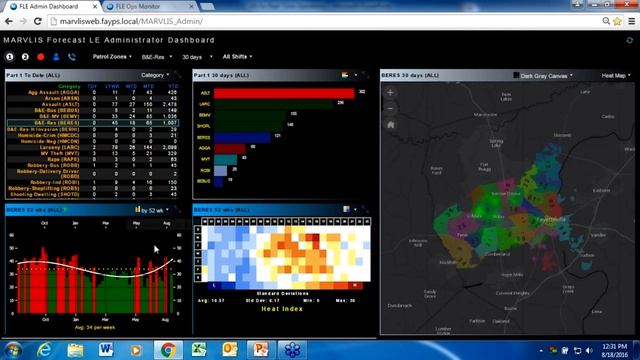This screenshot has height=360, width=640.
Task: Open Word from the taskbar
Action: (x=106, y=350)
